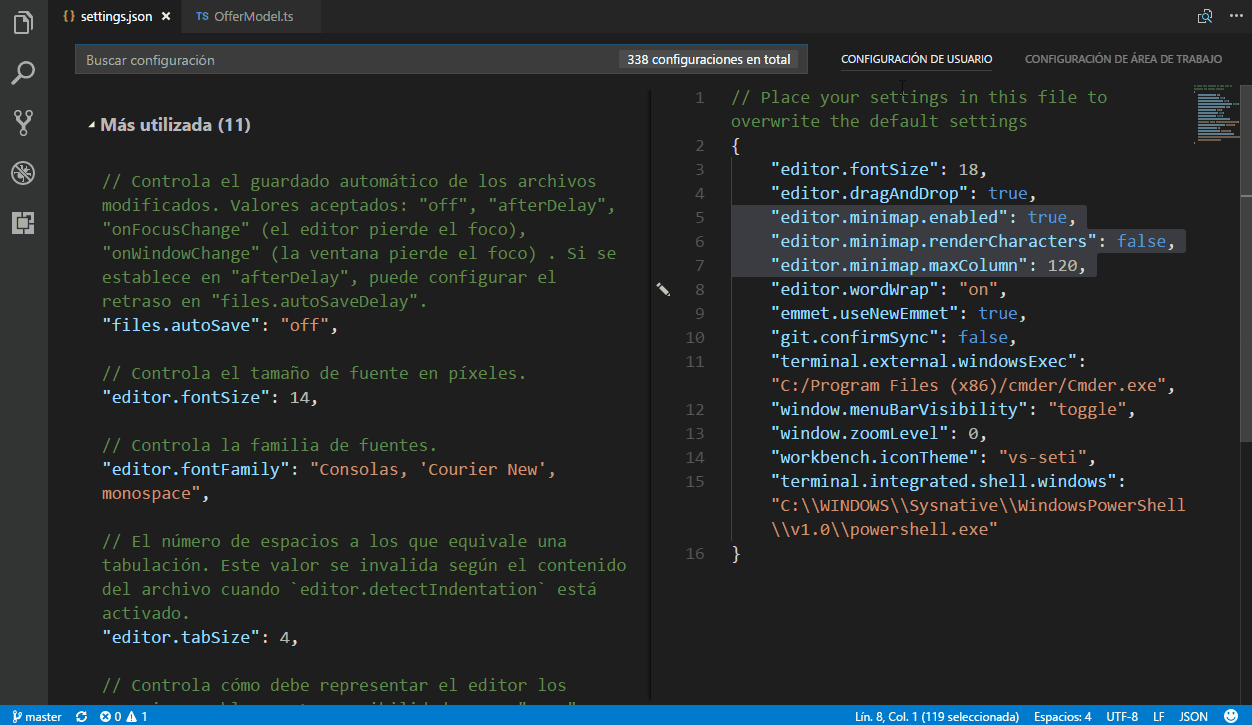Click the pencil edit icon beside line 8
The image size is (1252, 725).
coord(662,289)
